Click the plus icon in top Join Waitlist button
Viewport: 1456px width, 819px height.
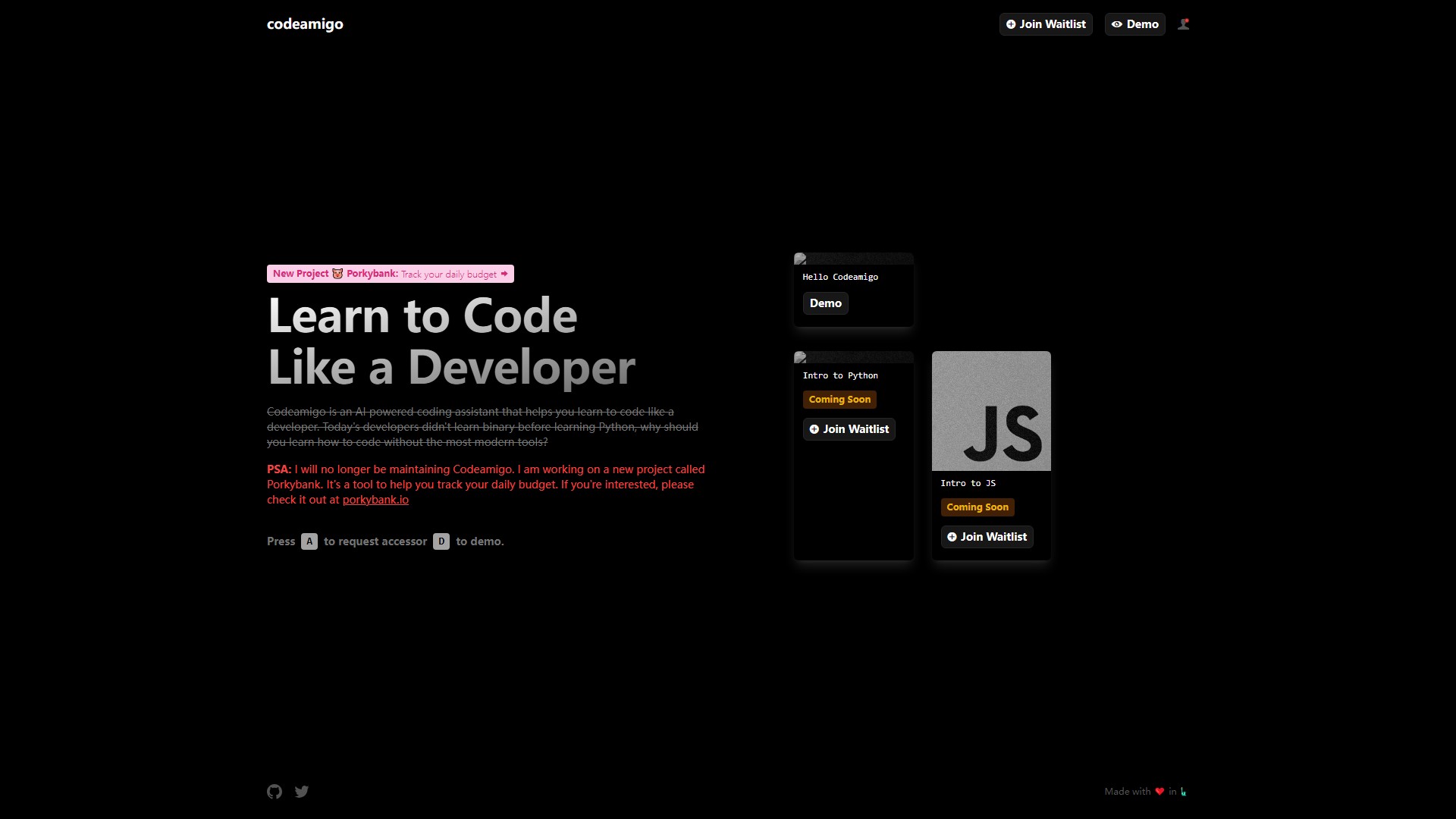click(x=1011, y=24)
